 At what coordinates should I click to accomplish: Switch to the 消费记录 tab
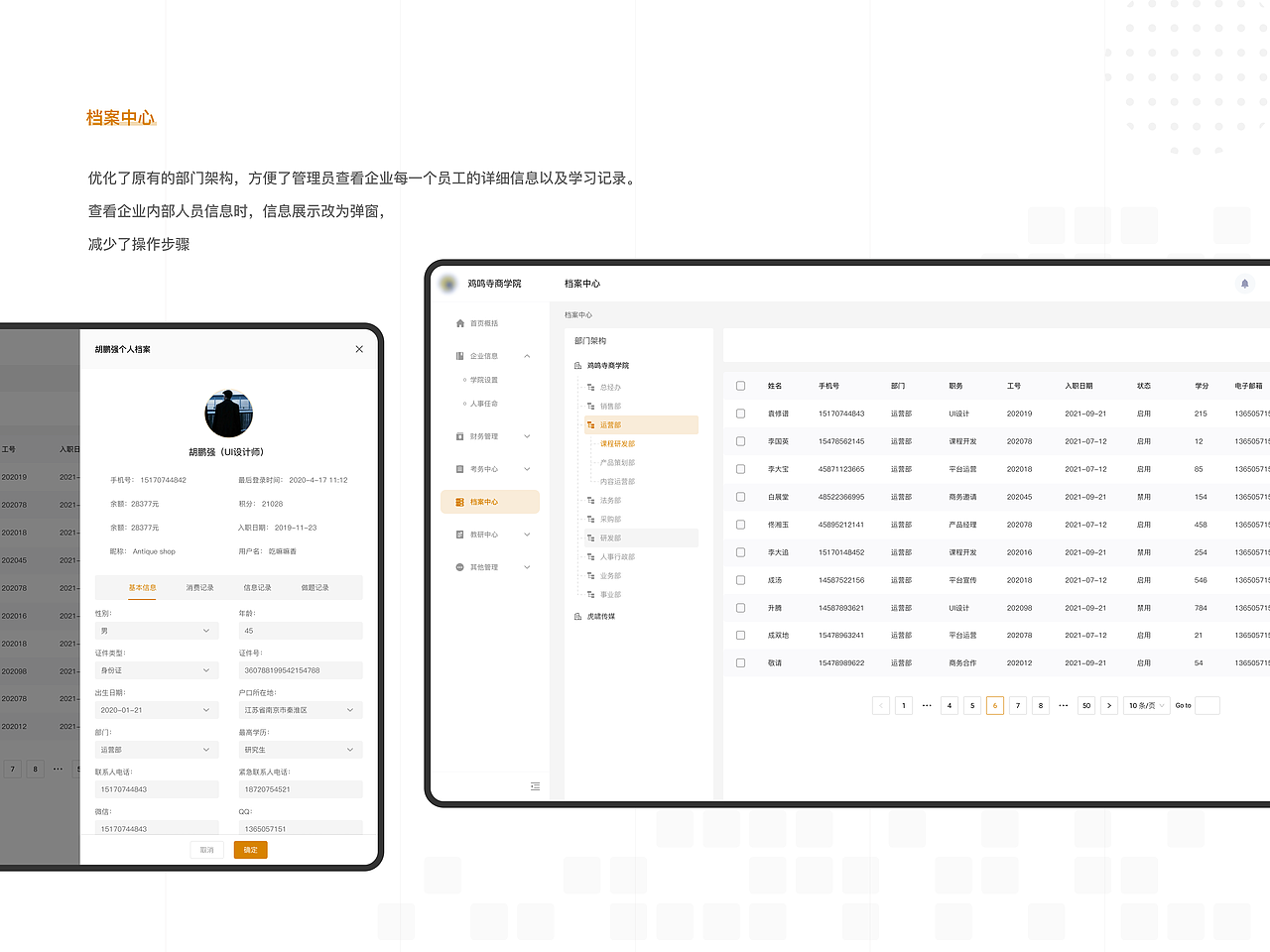coord(199,587)
